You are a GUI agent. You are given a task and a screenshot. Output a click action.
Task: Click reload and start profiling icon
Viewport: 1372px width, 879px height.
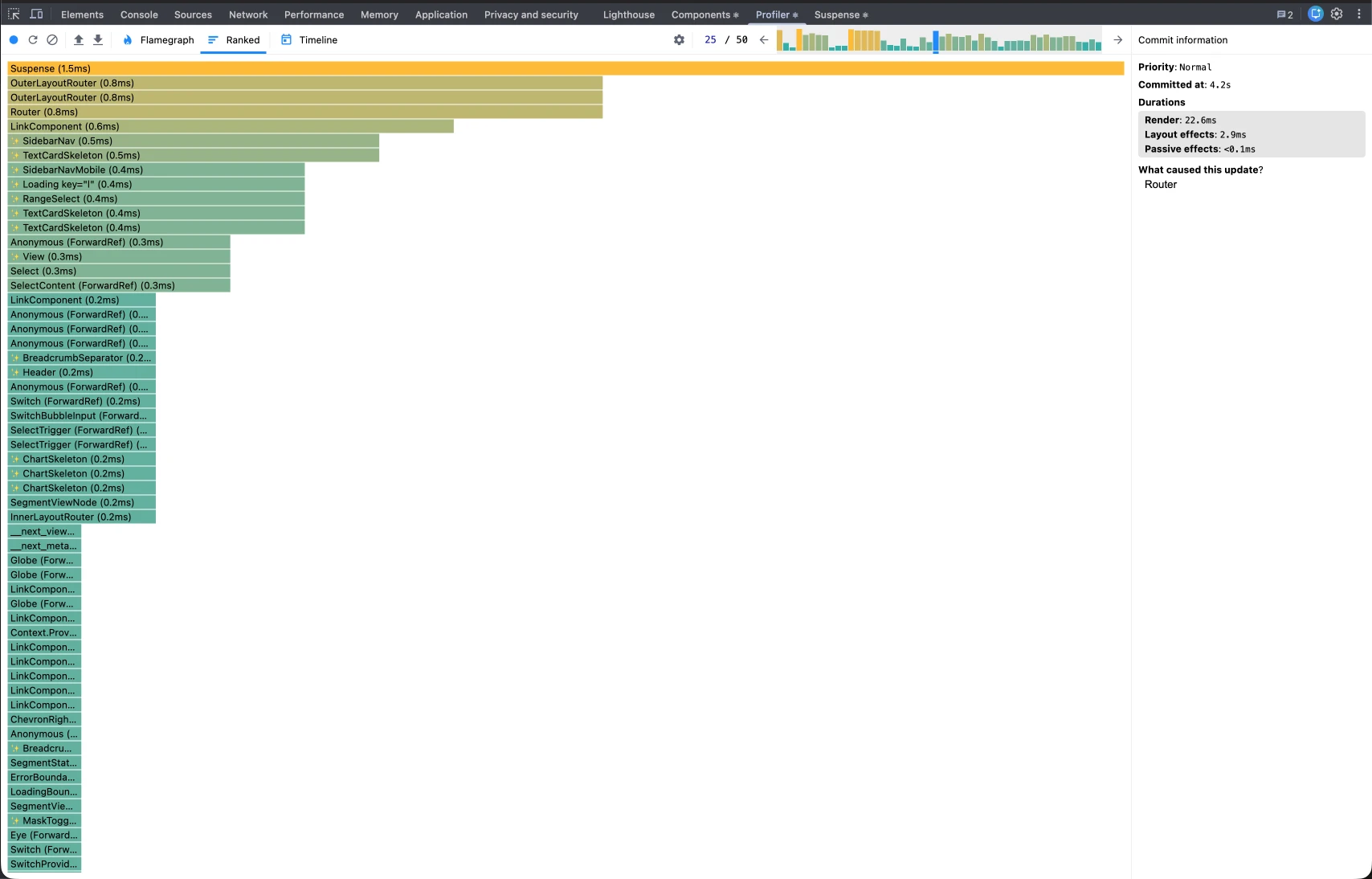(33, 40)
